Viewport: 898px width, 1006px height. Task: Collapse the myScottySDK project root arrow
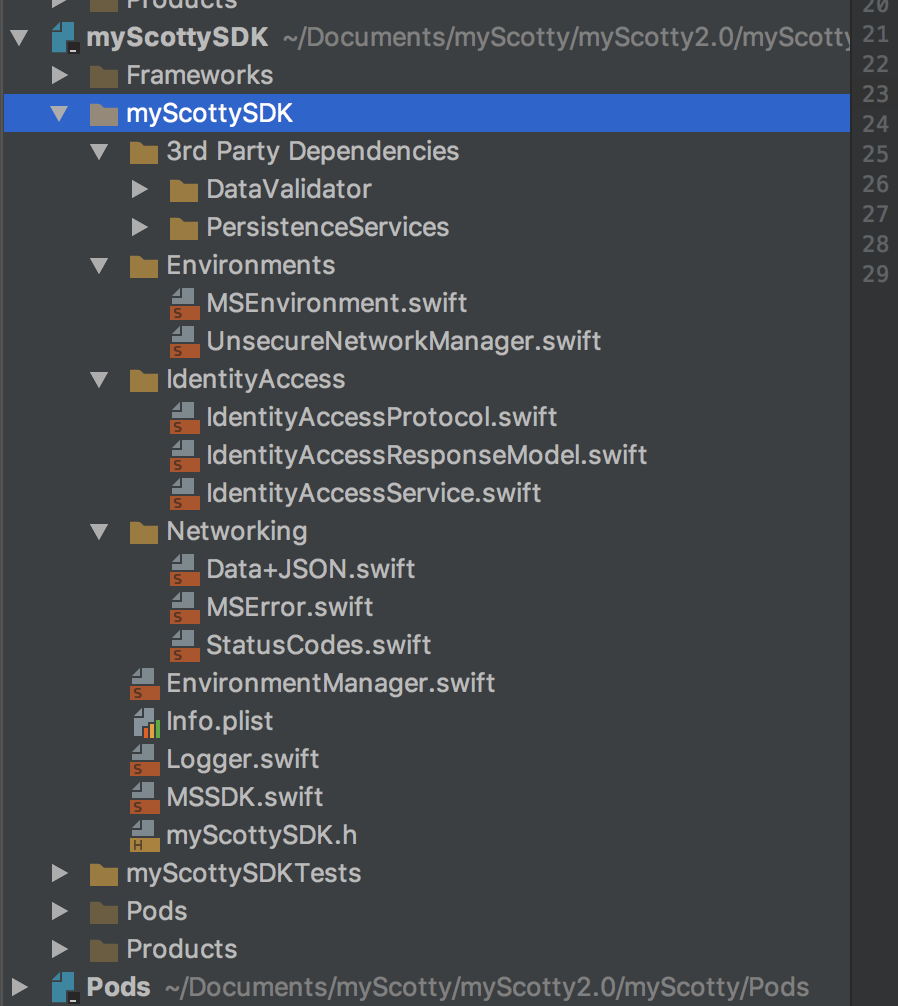point(19,37)
